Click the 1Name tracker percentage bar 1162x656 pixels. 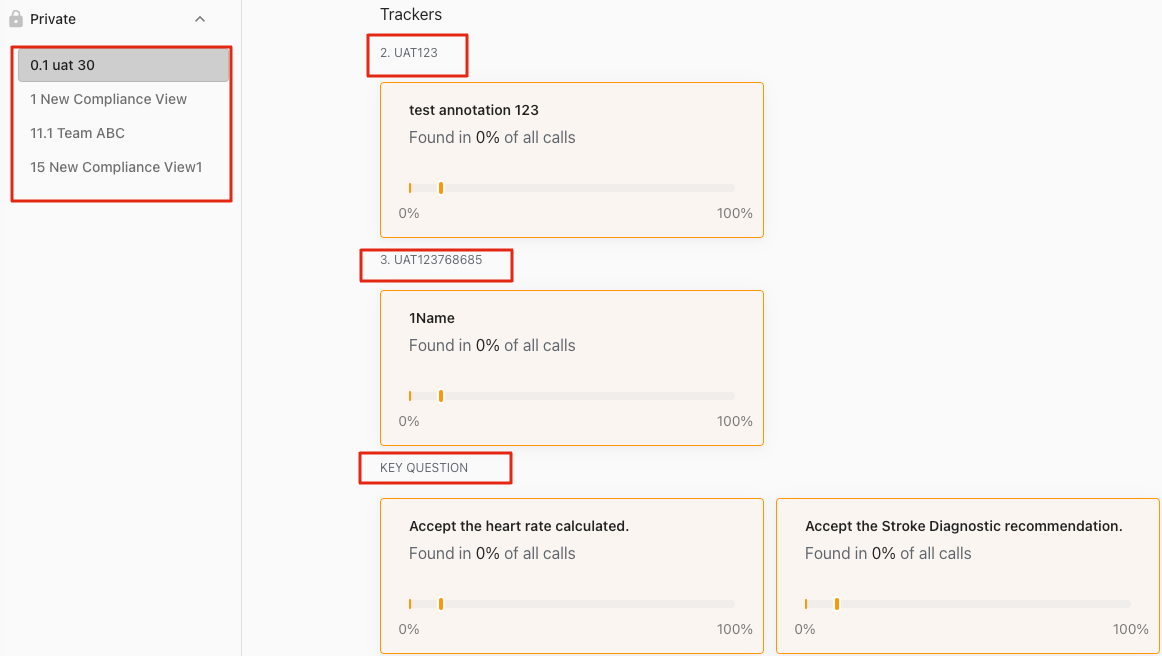pyautogui.click(x=572, y=396)
